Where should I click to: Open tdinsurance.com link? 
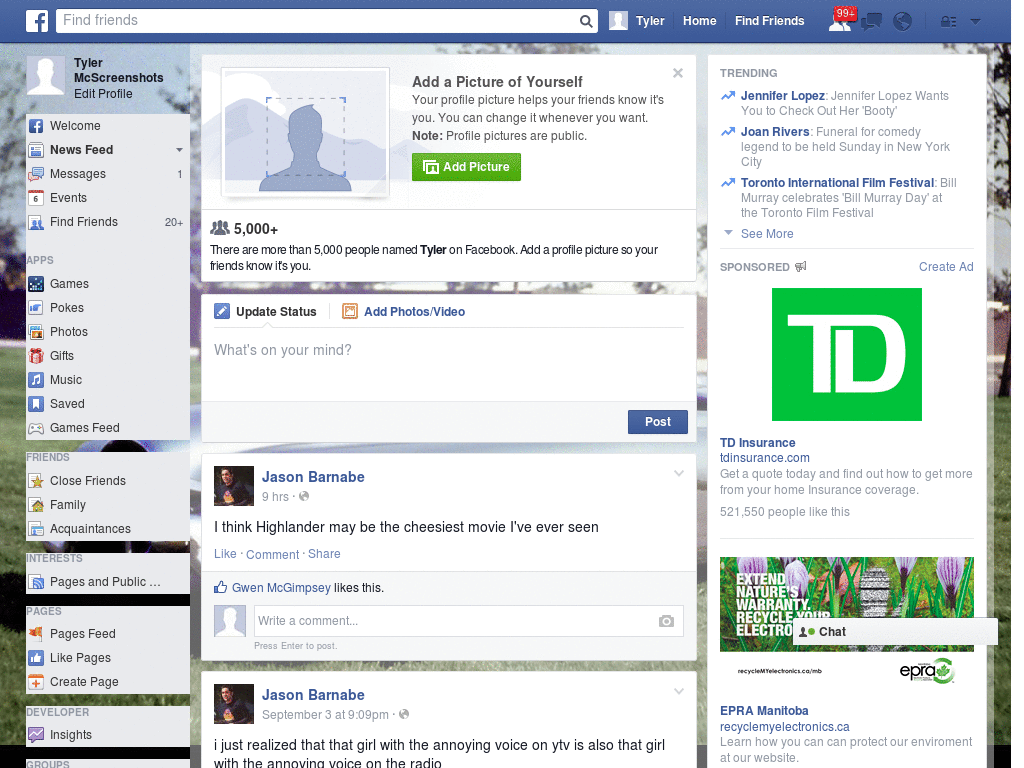765,458
